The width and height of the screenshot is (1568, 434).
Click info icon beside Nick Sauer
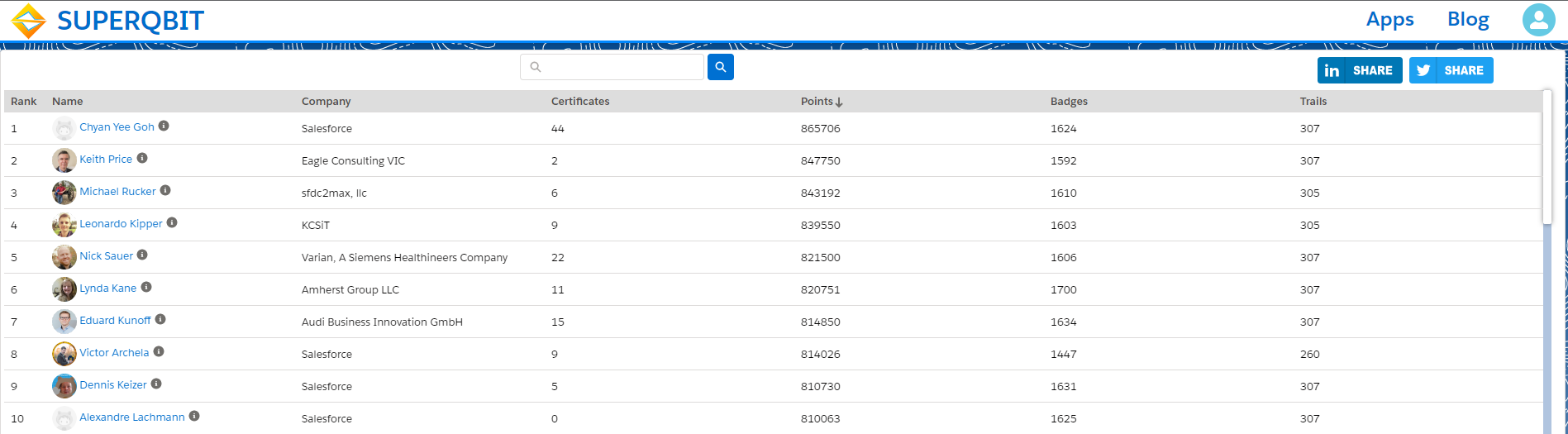pos(142,255)
